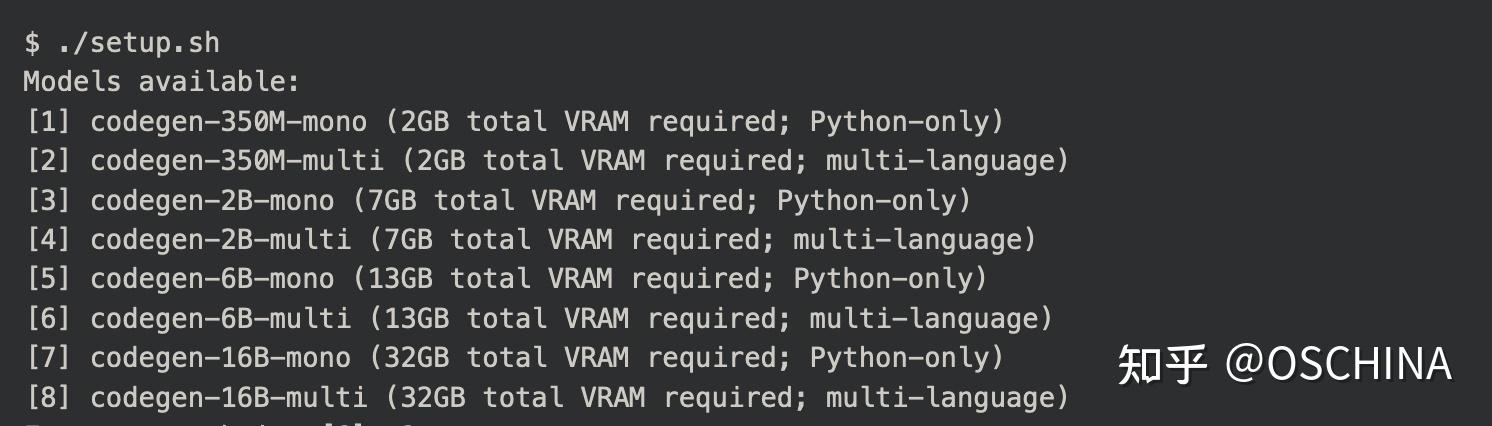Click option number [8] in the list
The height and width of the screenshot is (426, 1492).
pos(48,398)
